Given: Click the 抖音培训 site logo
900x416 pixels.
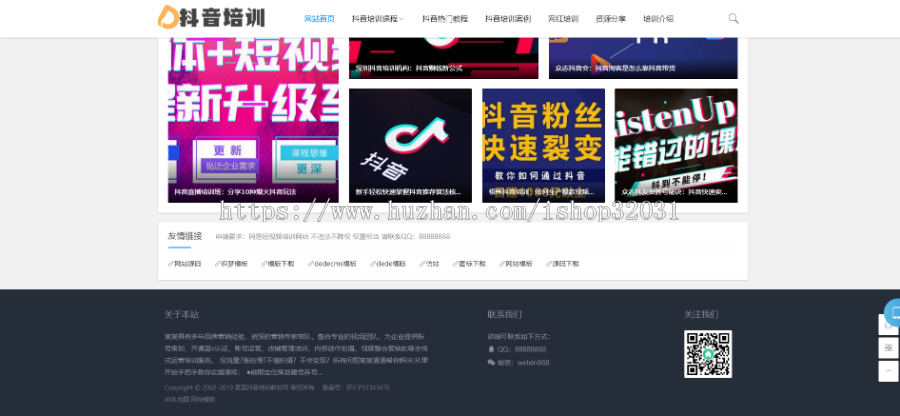Looking at the screenshot, I should (211, 17).
